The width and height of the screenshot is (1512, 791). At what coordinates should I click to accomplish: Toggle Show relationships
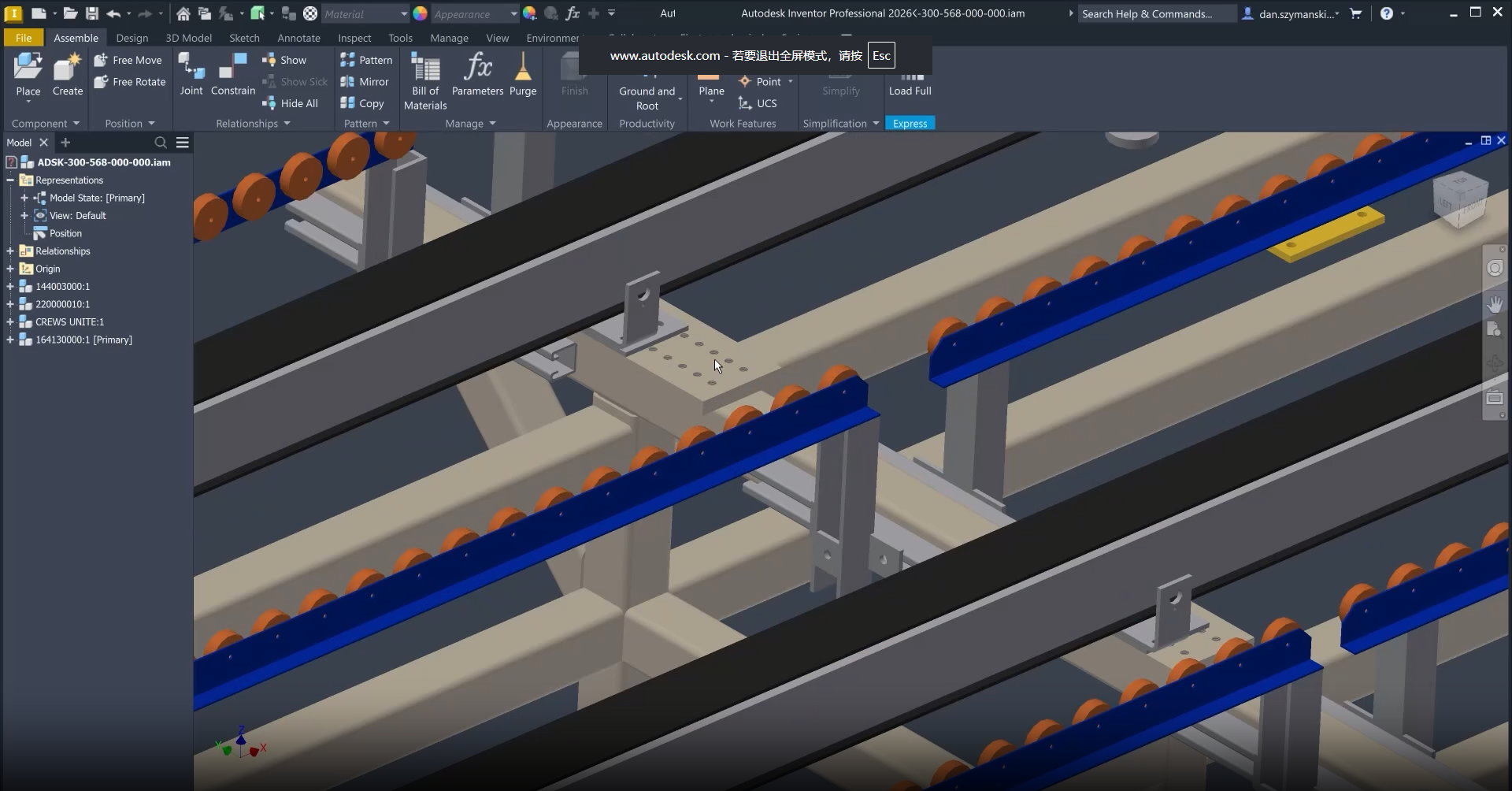pyautogui.click(x=284, y=60)
